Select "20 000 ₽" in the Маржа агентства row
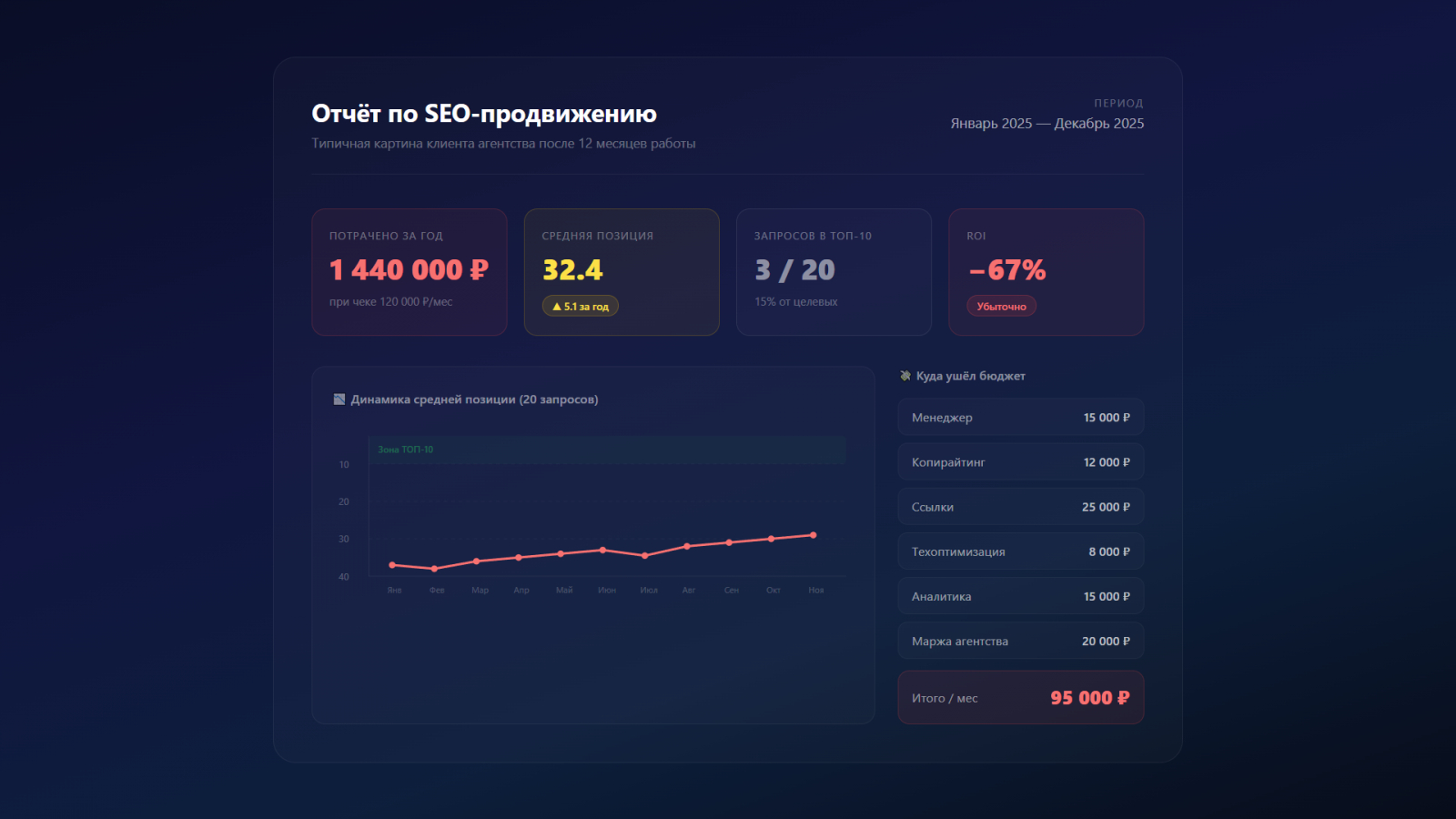1456x819 pixels. pyautogui.click(x=1106, y=642)
